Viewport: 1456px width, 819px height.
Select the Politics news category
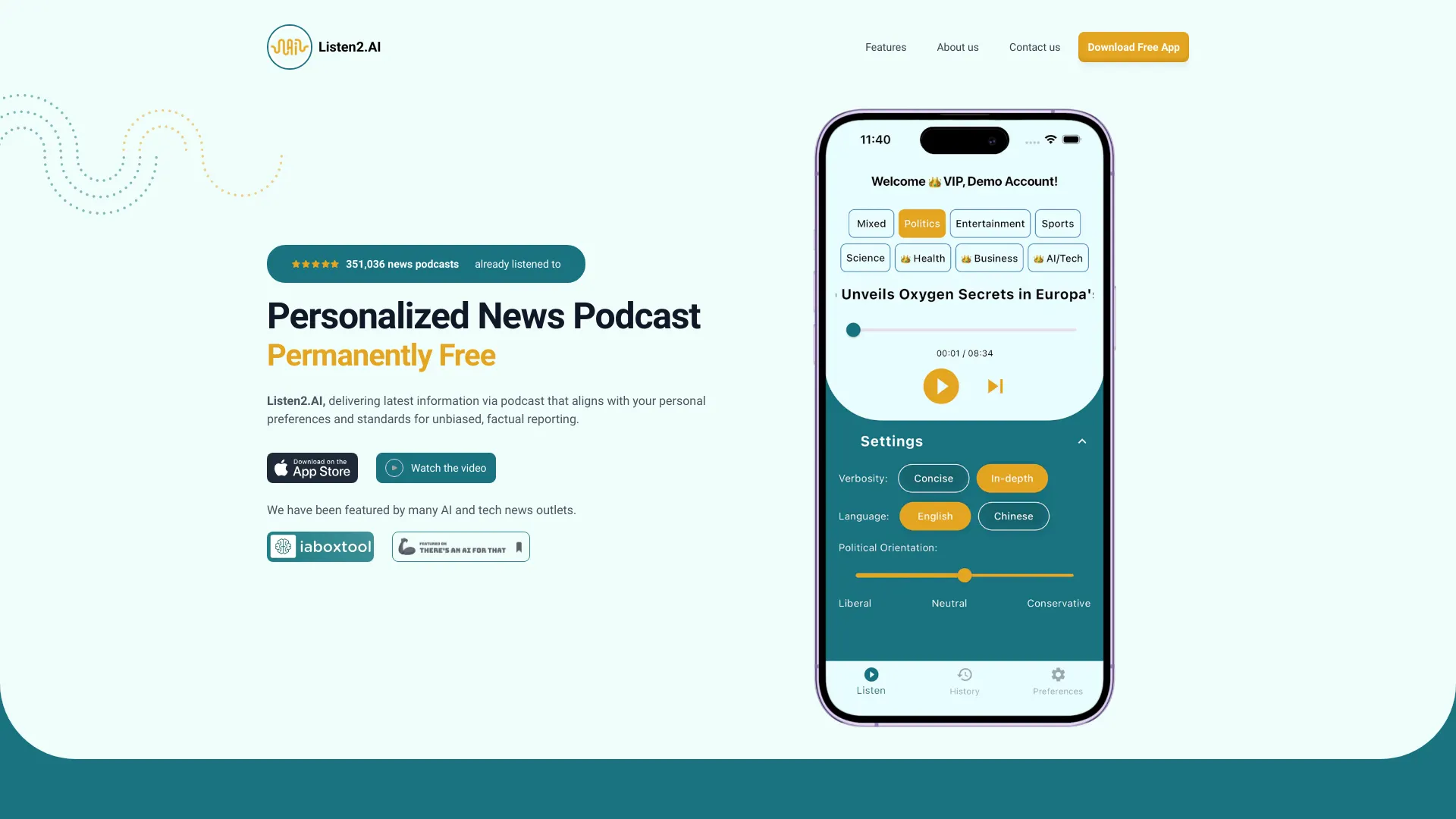(921, 223)
